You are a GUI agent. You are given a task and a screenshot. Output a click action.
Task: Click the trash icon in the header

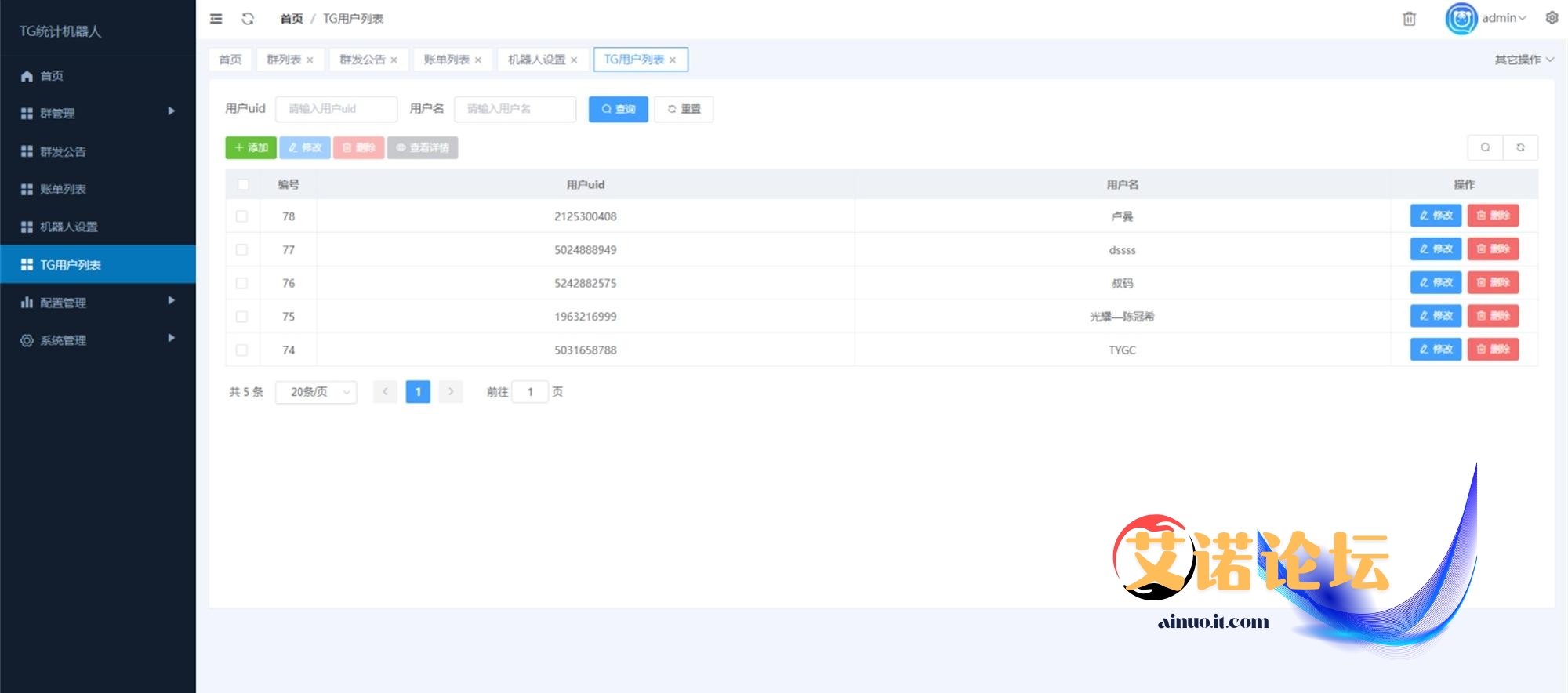(x=1409, y=19)
